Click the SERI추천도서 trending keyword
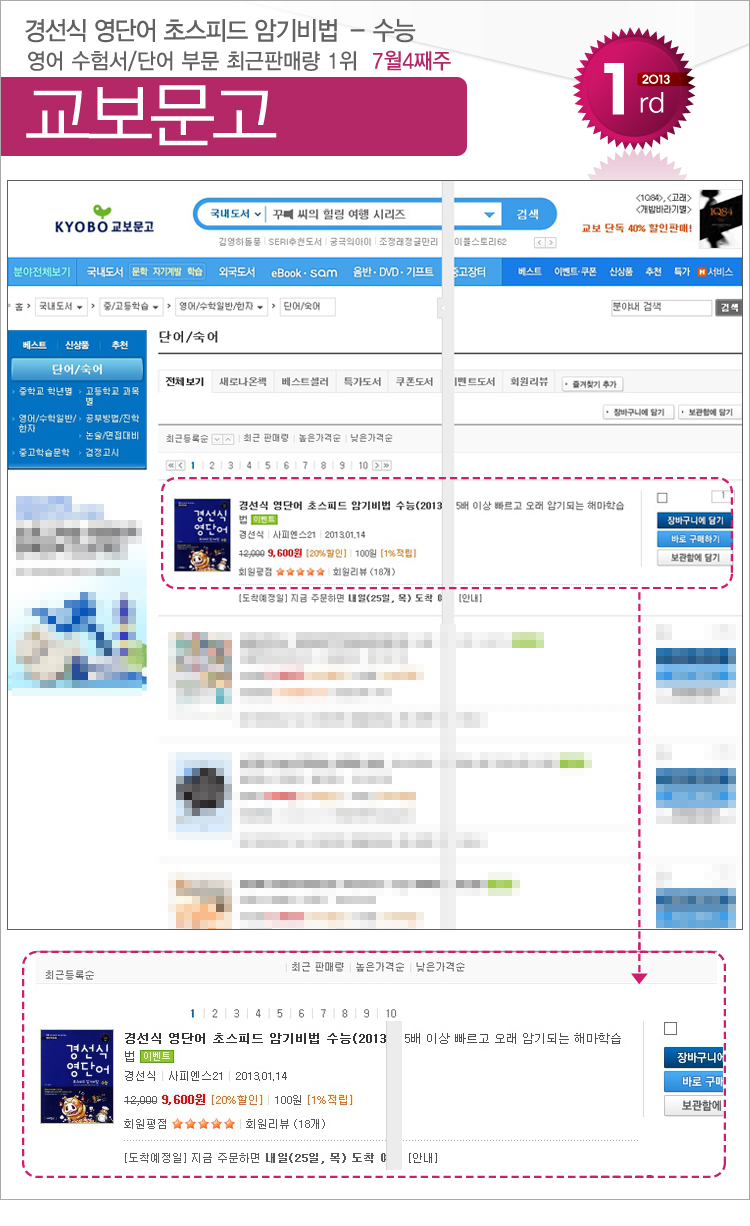 click(x=295, y=242)
